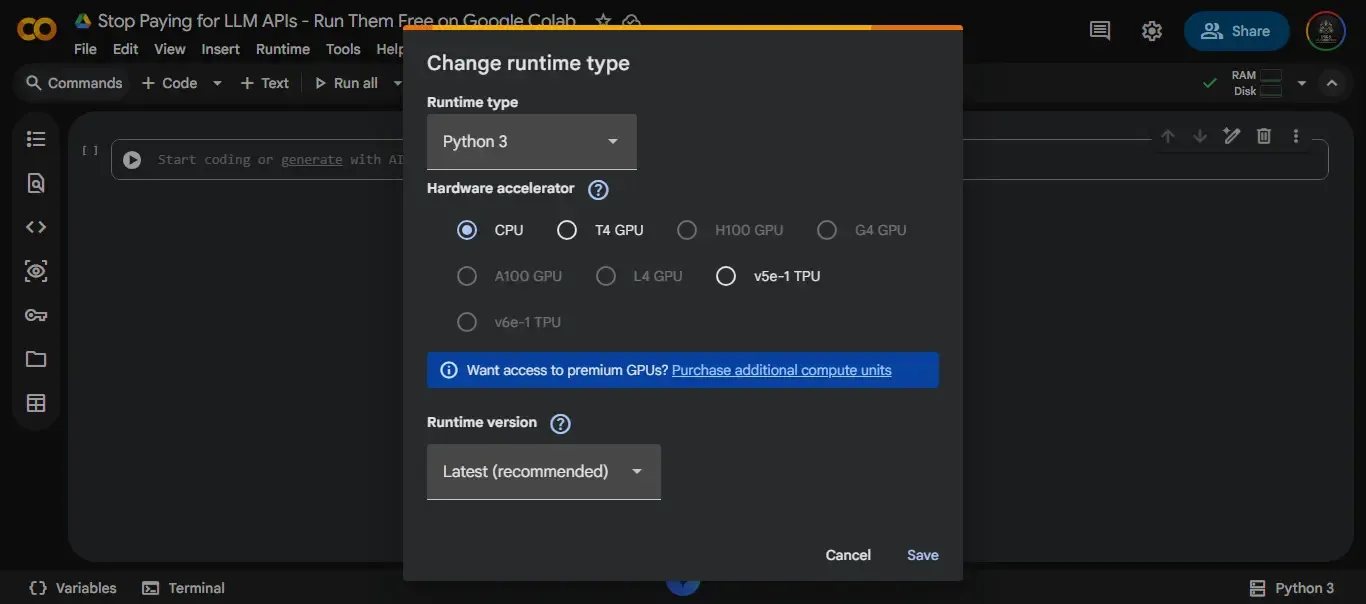Expand the Code insert dropdown arrow
1366x604 pixels.
[217, 83]
